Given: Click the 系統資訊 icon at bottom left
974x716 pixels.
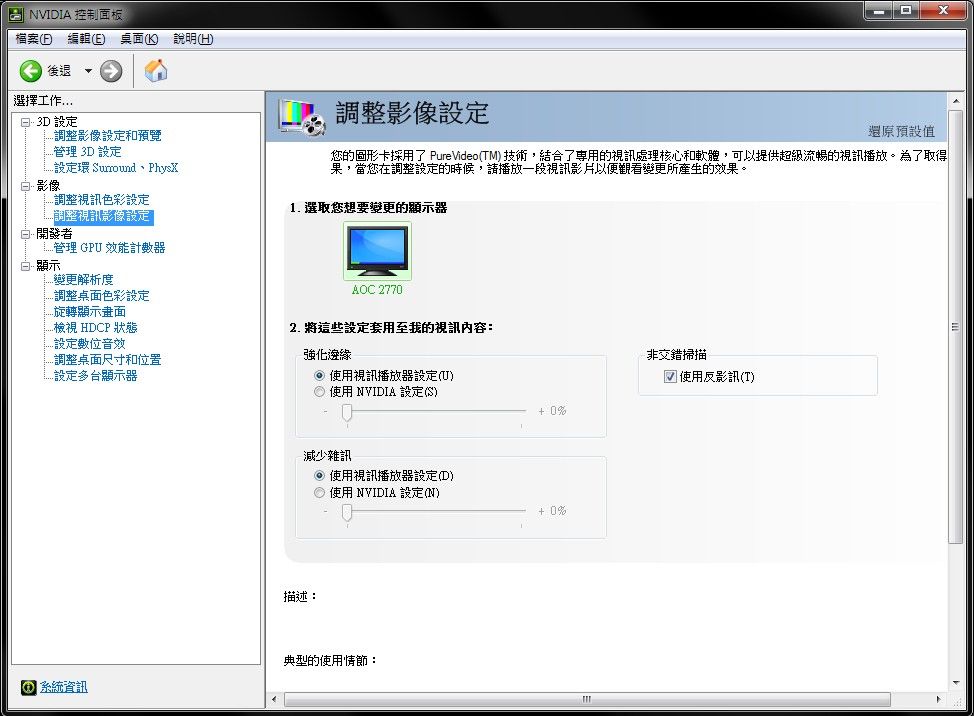Looking at the screenshot, I should pos(28,687).
